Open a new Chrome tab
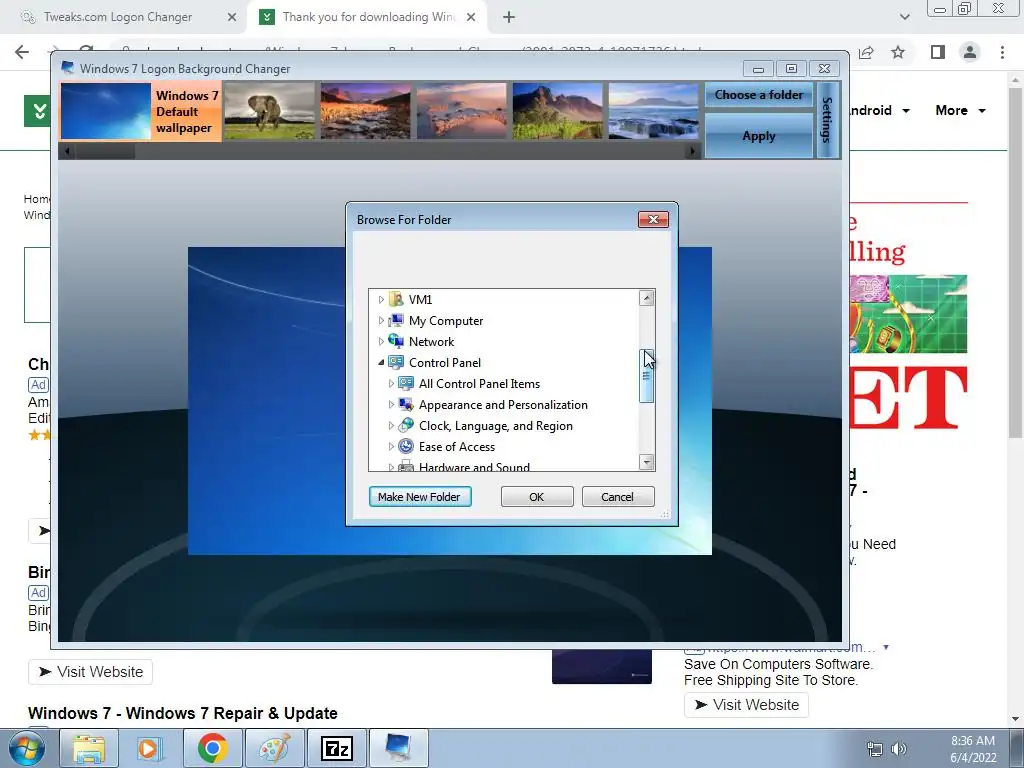This screenshot has width=1024, height=768. click(509, 17)
